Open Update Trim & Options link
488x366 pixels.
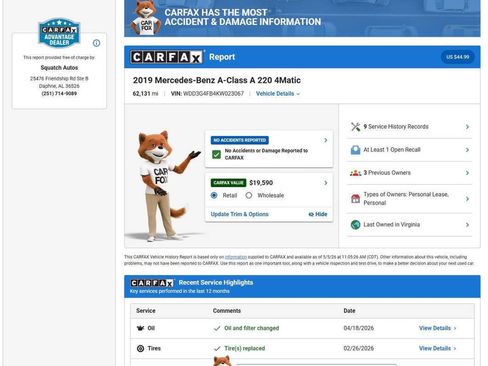point(239,214)
